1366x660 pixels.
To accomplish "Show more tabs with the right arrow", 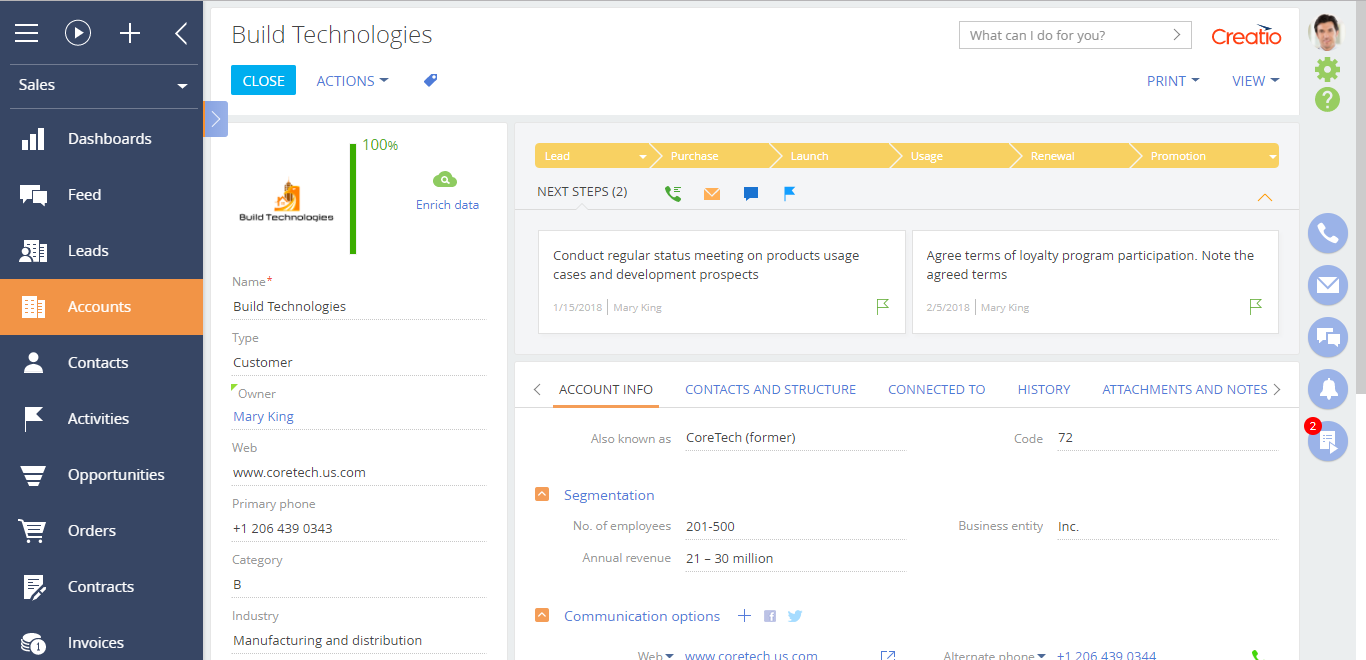I will pyautogui.click(x=1277, y=390).
